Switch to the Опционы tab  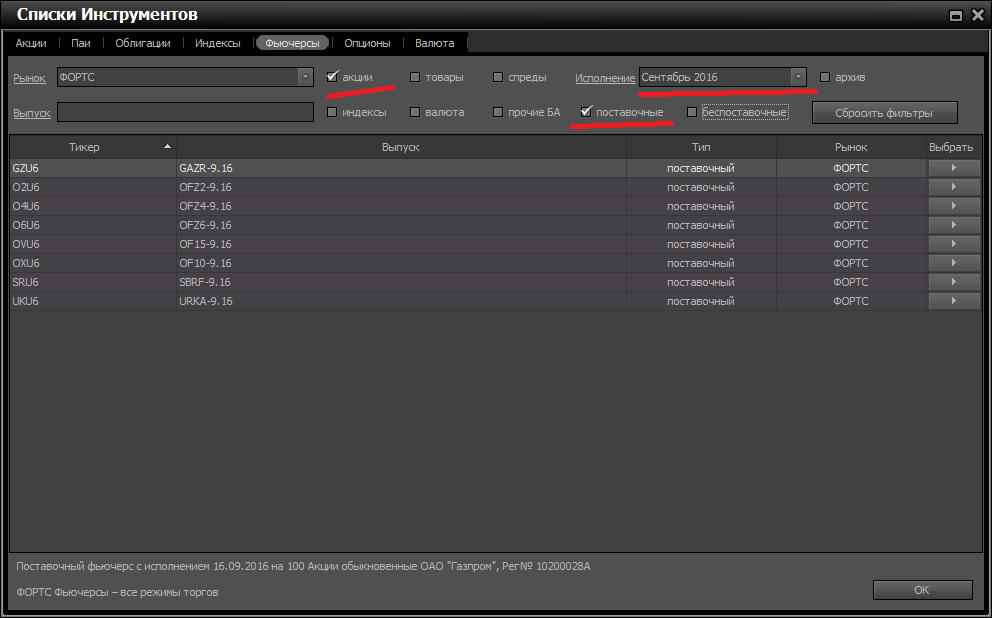(x=367, y=43)
